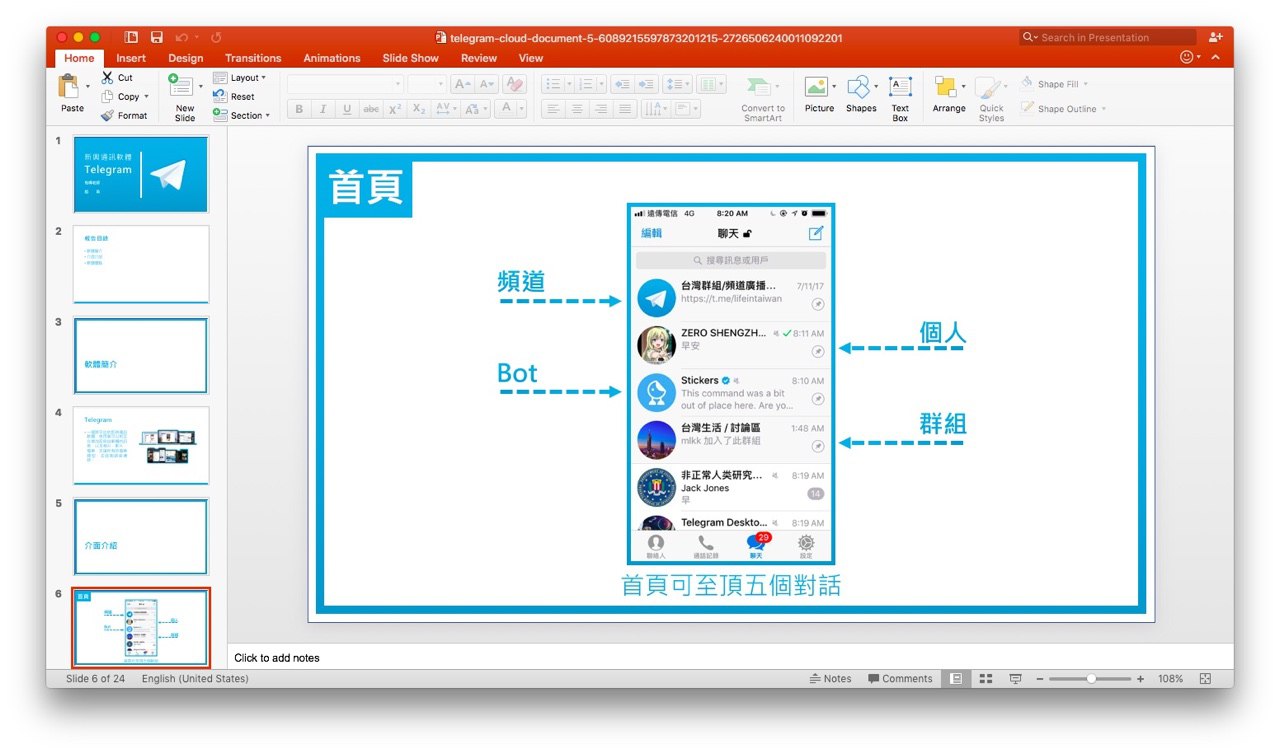Open the Transitions tab

click(x=253, y=58)
